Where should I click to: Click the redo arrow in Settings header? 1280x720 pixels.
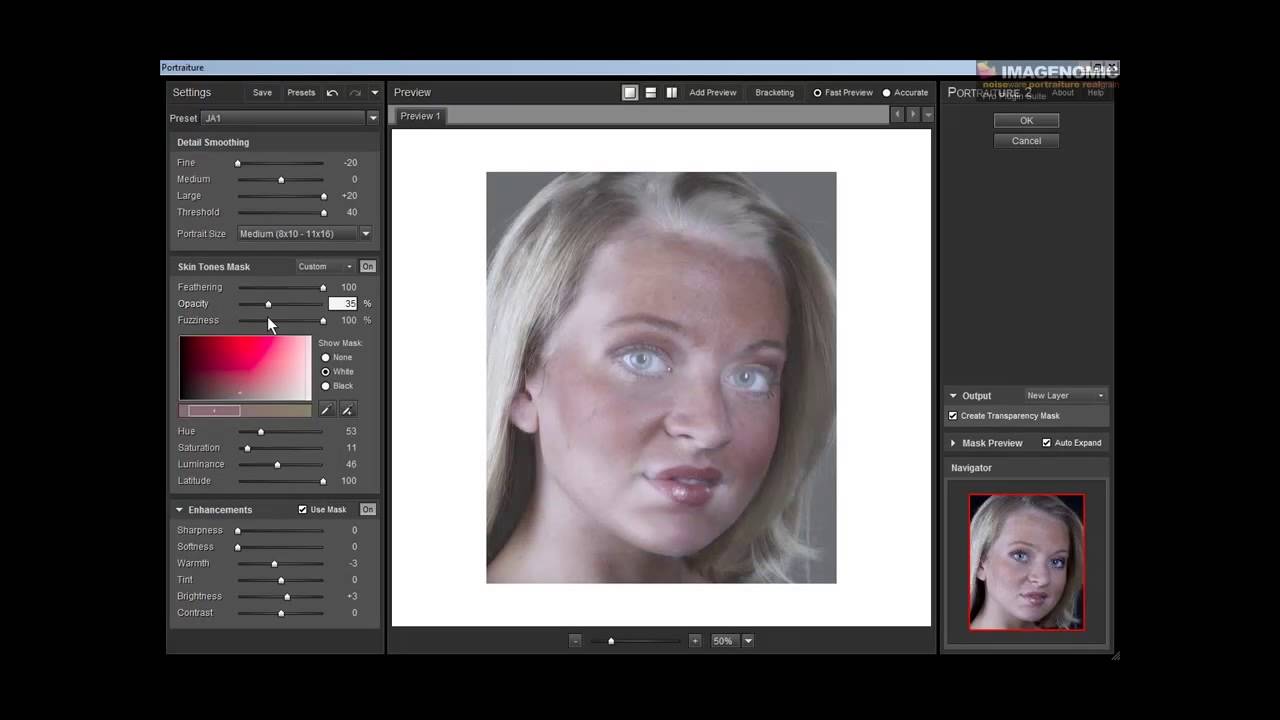point(355,93)
